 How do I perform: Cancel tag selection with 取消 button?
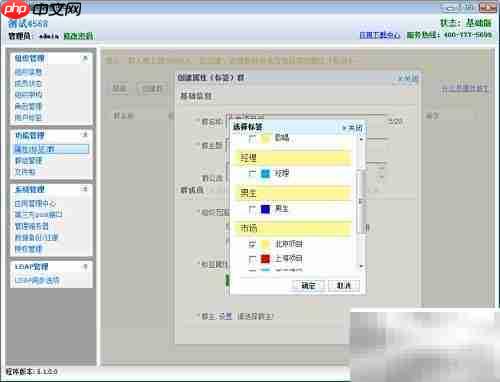point(344,286)
